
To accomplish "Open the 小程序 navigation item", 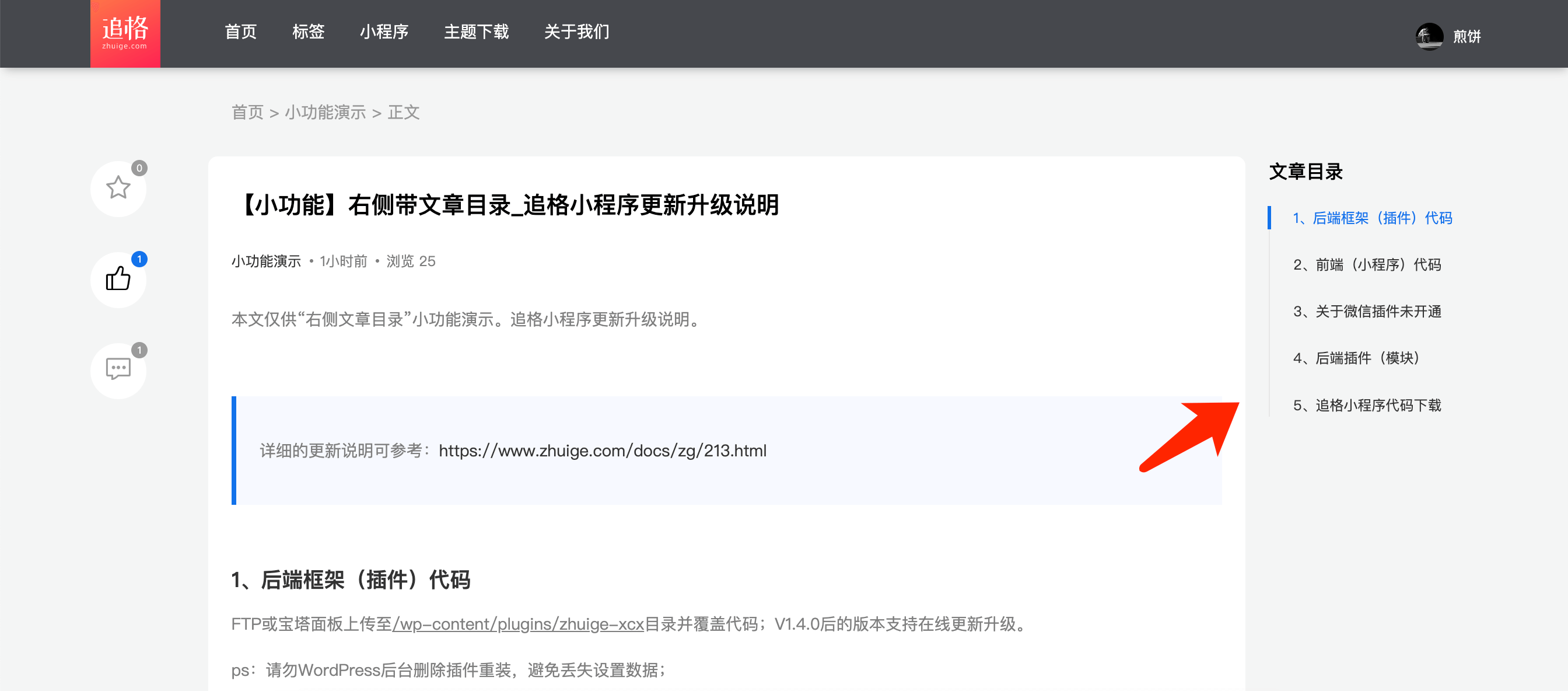I will [x=384, y=32].
